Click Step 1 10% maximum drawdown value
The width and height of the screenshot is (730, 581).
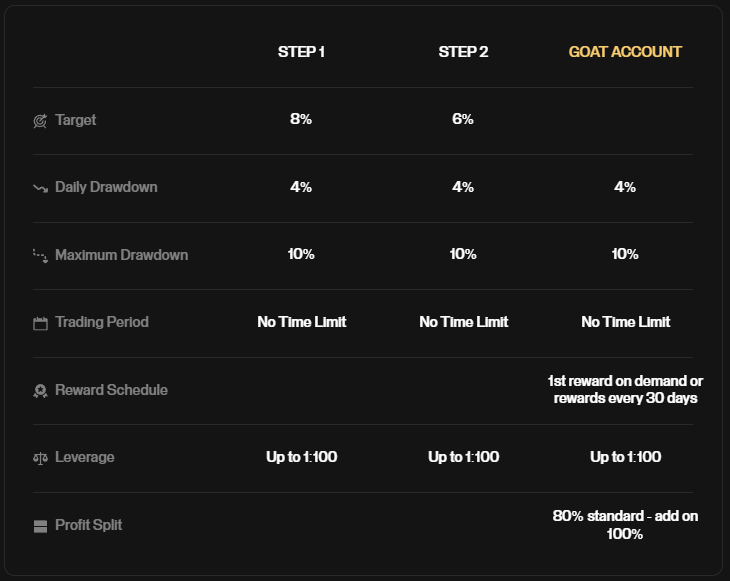(x=301, y=254)
